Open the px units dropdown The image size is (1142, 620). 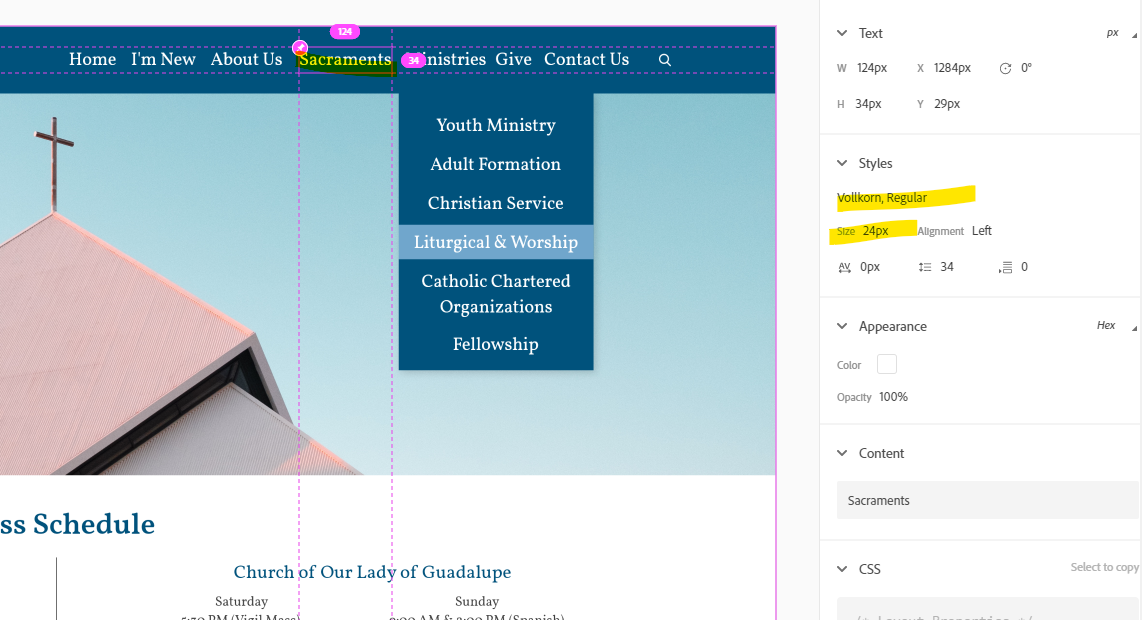pyautogui.click(x=1118, y=33)
